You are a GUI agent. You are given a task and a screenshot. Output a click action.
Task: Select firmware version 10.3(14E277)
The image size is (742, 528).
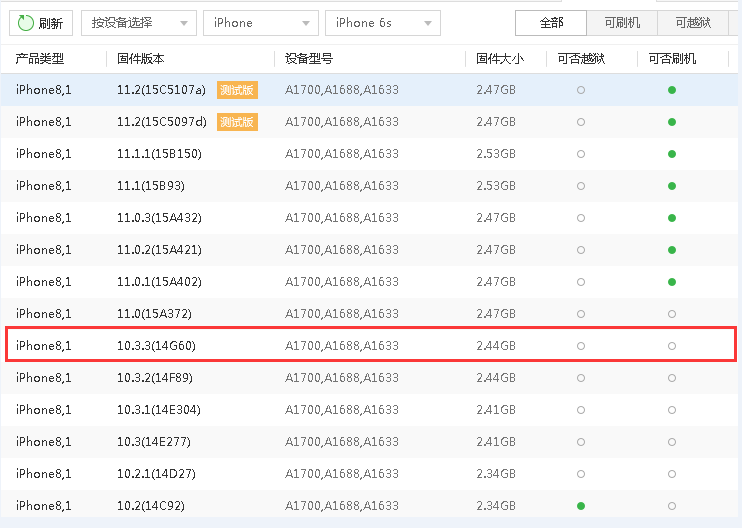point(154,442)
